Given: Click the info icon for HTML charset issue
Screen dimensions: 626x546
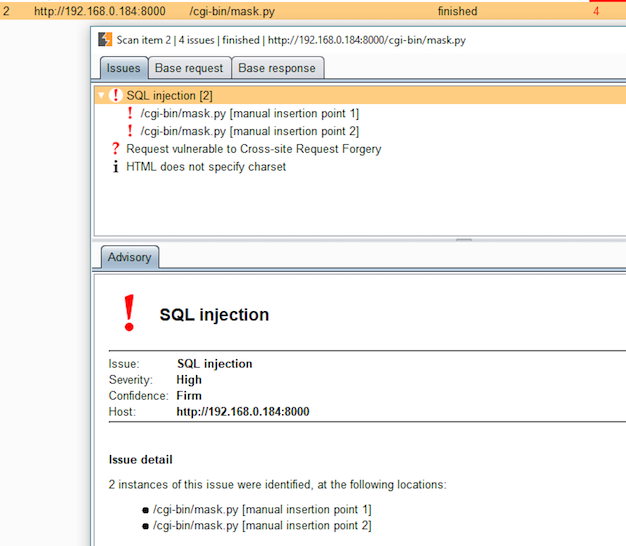Looking at the screenshot, I should [115, 167].
